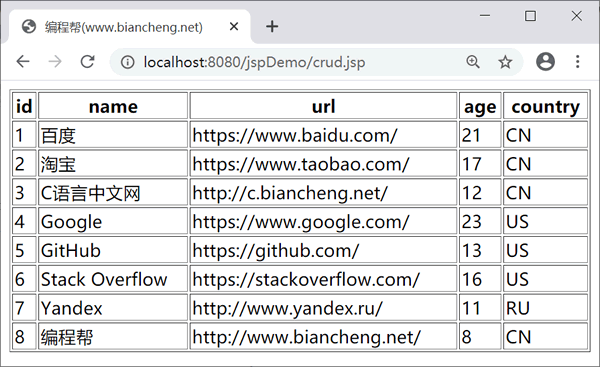Click the forward navigation arrow
This screenshot has height=367, width=600.
[x=55, y=61]
